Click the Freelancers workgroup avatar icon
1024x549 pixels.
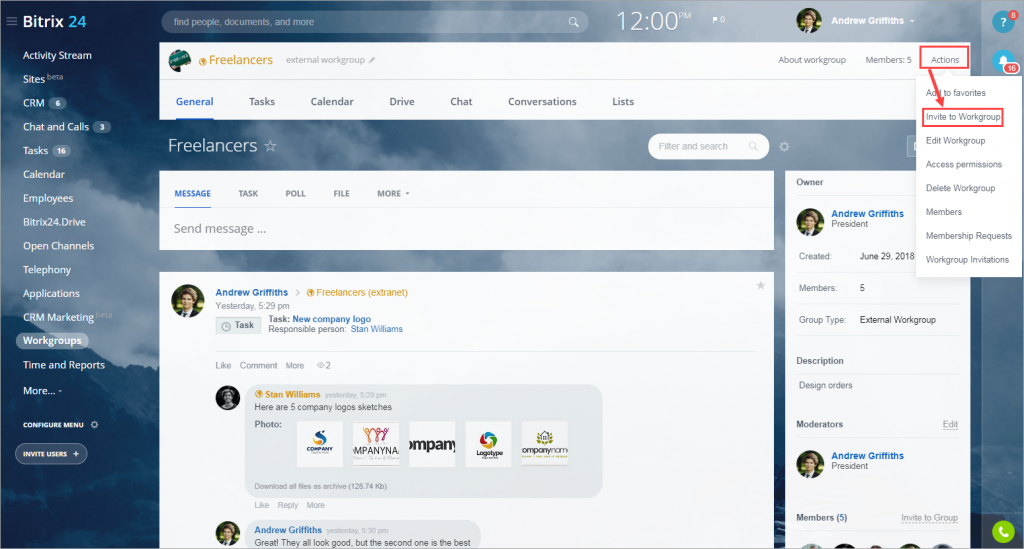180,60
